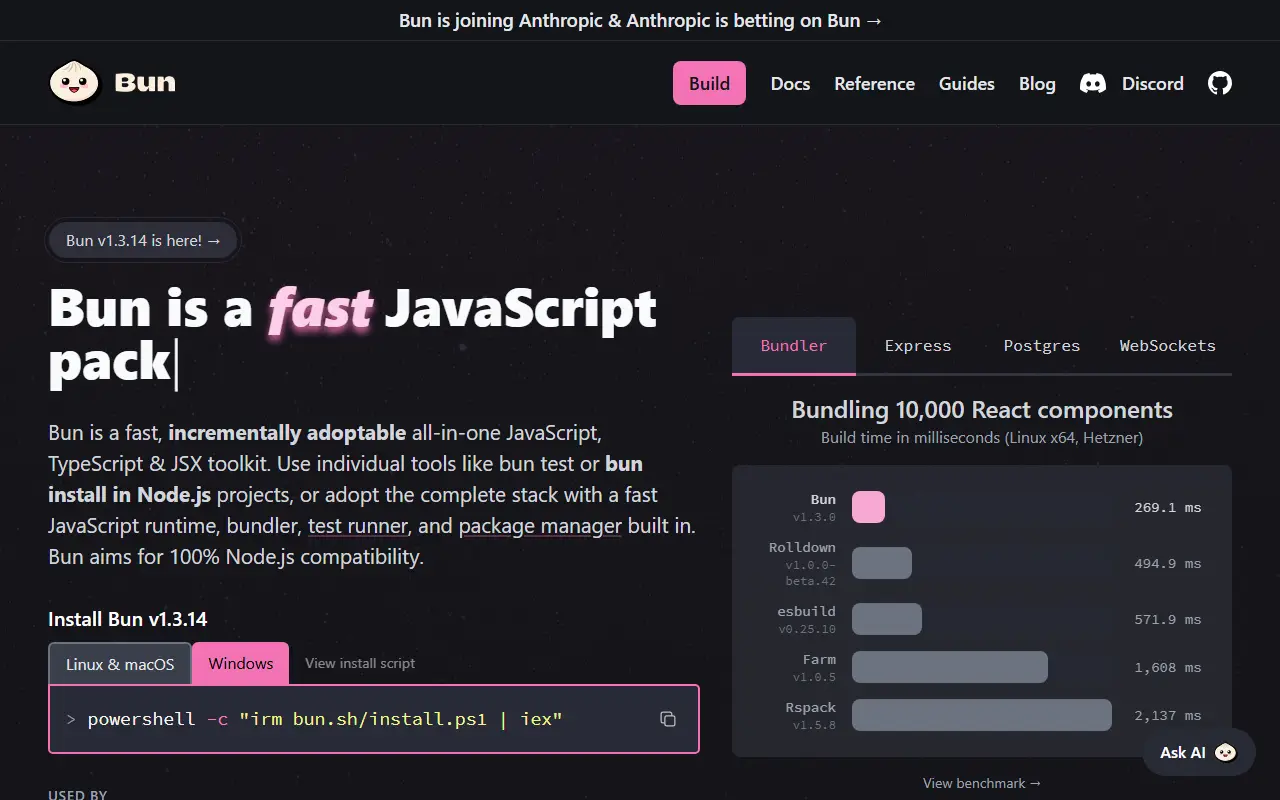Click the Install Bun v1.3.14 heading
The height and width of the screenshot is (800, 1280).
click(128, 620)
